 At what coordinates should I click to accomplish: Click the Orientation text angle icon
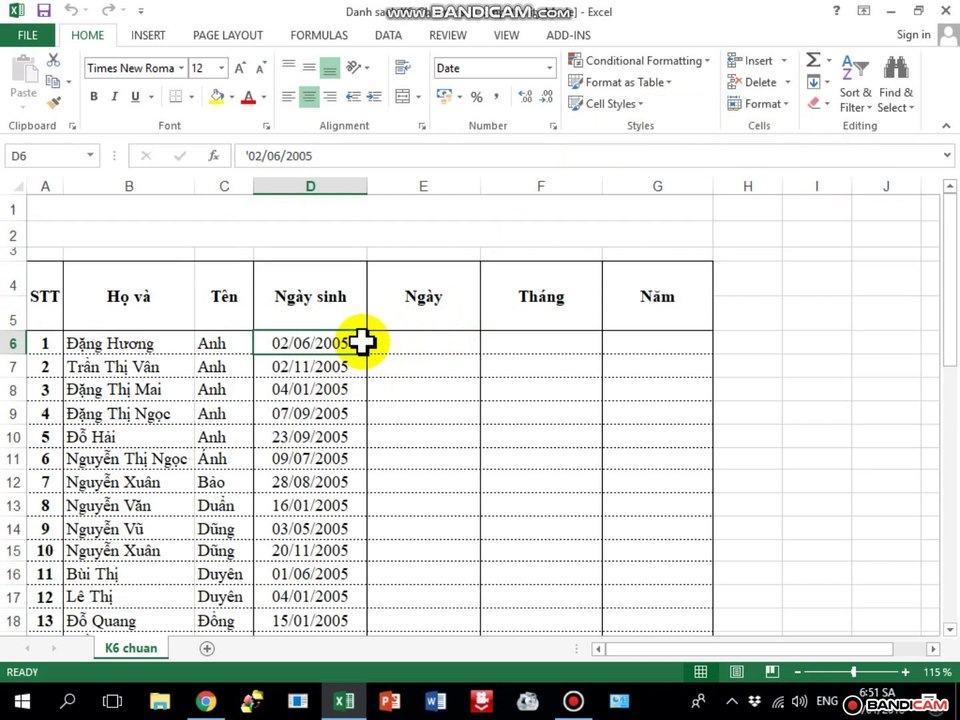click(x=354, y=67)
